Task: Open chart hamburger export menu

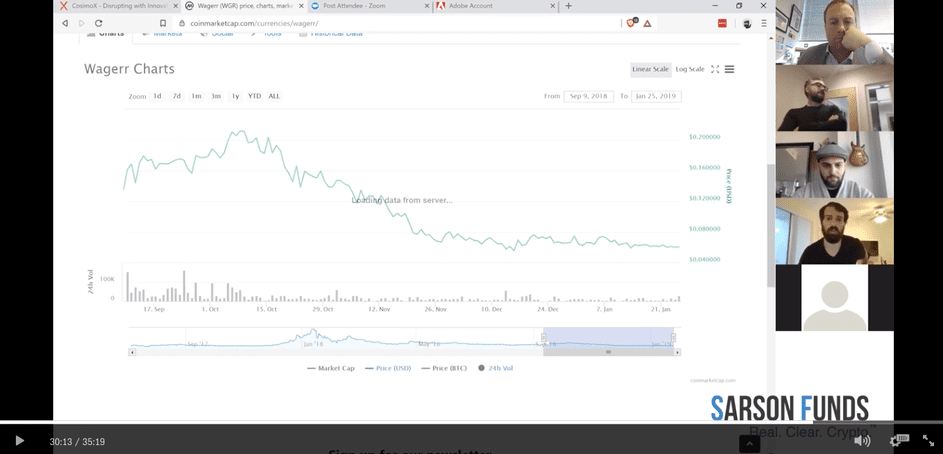Action: (730, 69)
